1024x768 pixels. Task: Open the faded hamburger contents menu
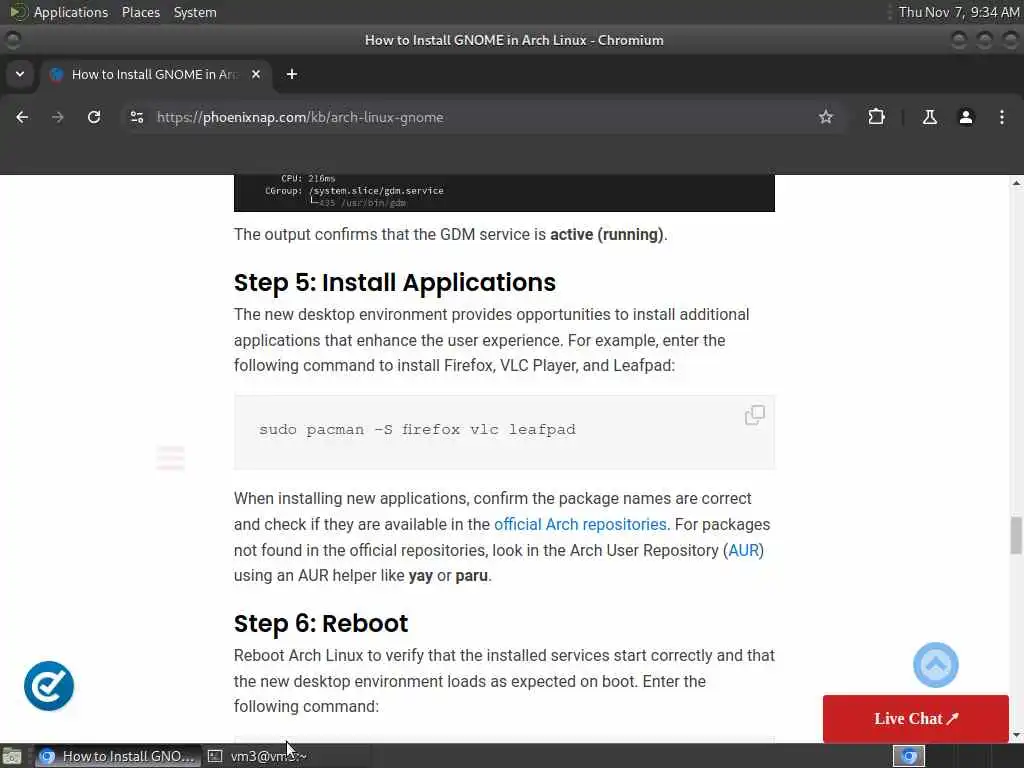[x=170, y=457]
